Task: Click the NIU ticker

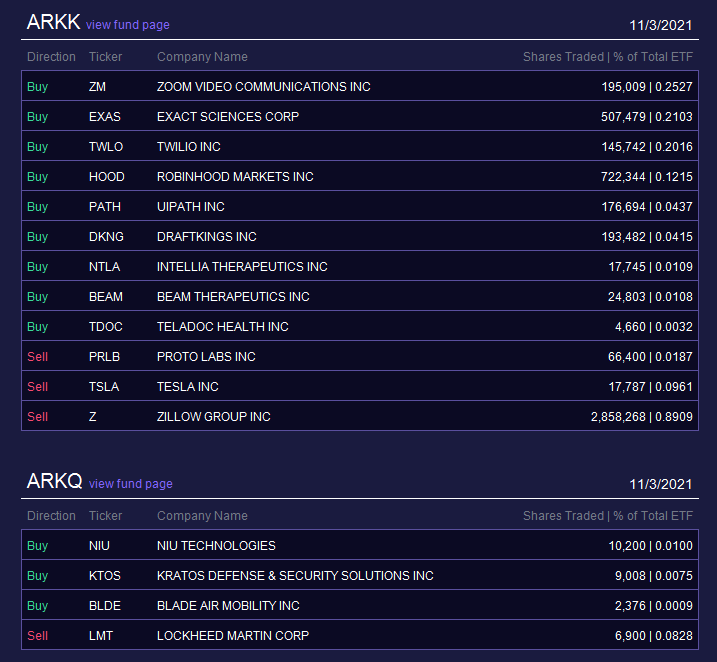Action: pos(99,546)
